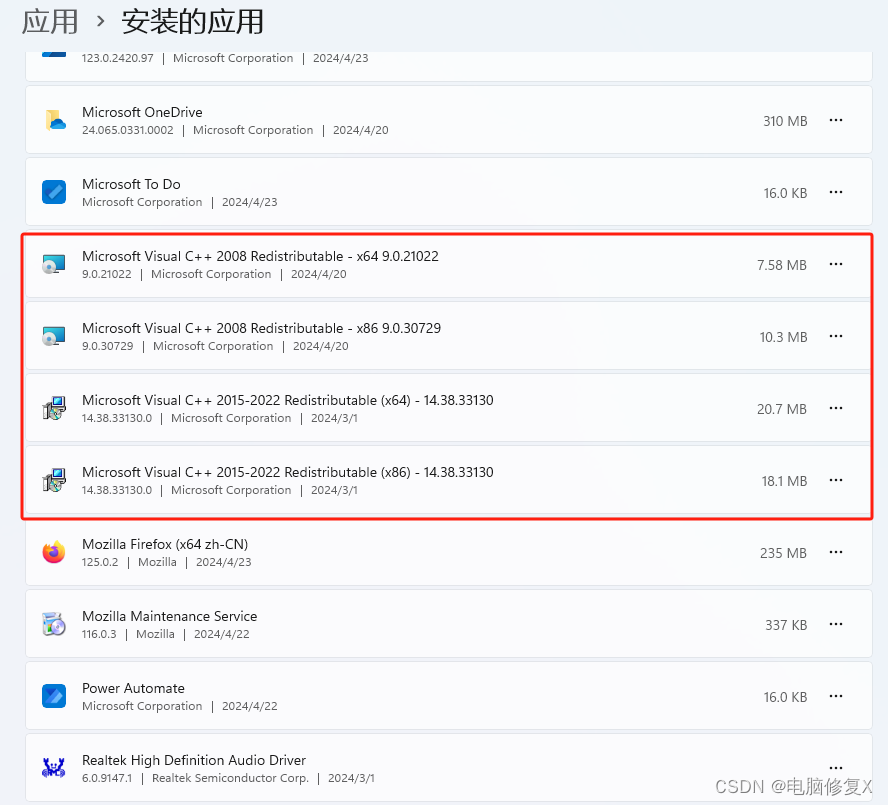Screen dimensions: 888x805
Task: Click the 16.0 KB size of Microsoft To Do
Action: point(785,193)
